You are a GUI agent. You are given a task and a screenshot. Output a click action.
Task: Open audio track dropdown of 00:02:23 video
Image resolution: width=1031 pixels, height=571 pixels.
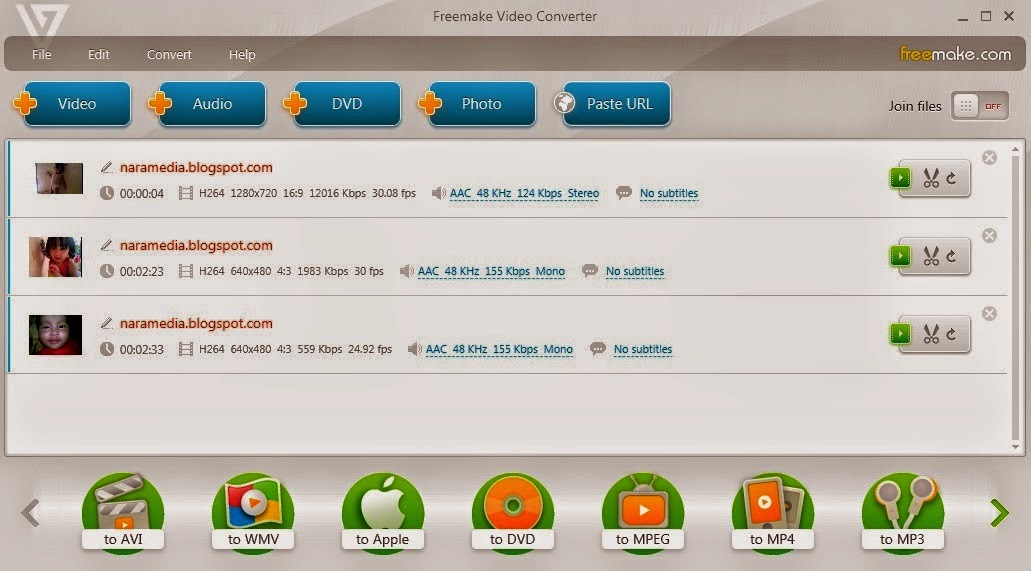point(491,271)
